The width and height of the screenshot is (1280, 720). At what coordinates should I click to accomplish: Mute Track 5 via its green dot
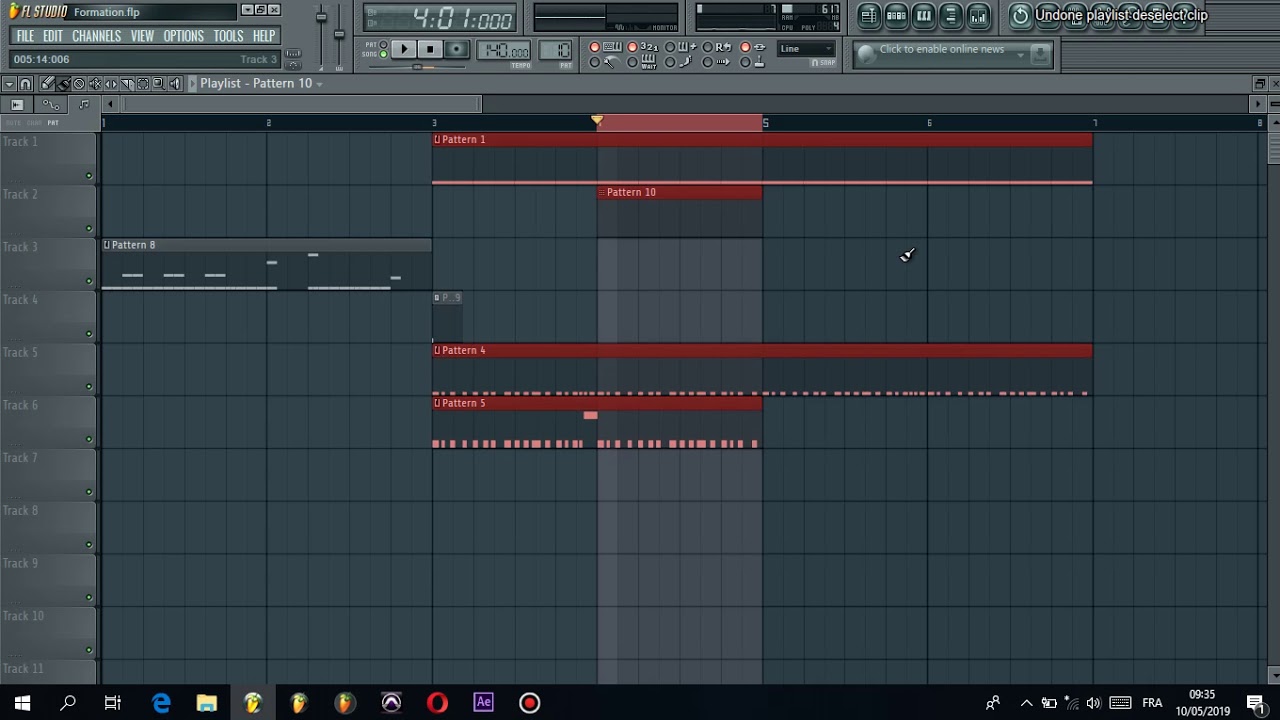click(88, 387)
